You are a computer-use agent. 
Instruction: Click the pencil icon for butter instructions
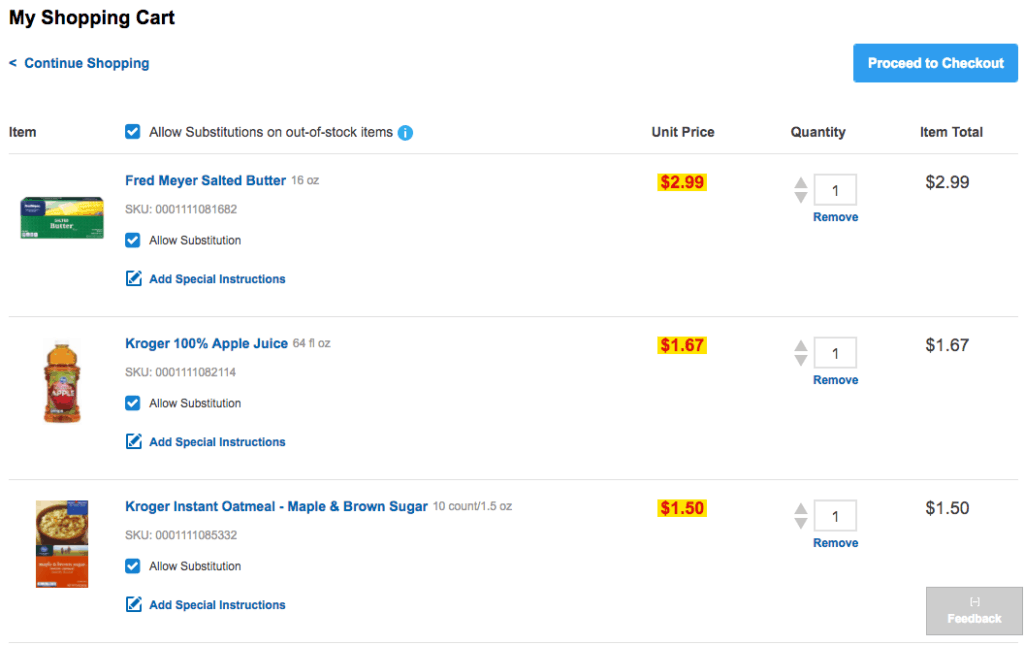pyautogui.click(x=133, y=279)
